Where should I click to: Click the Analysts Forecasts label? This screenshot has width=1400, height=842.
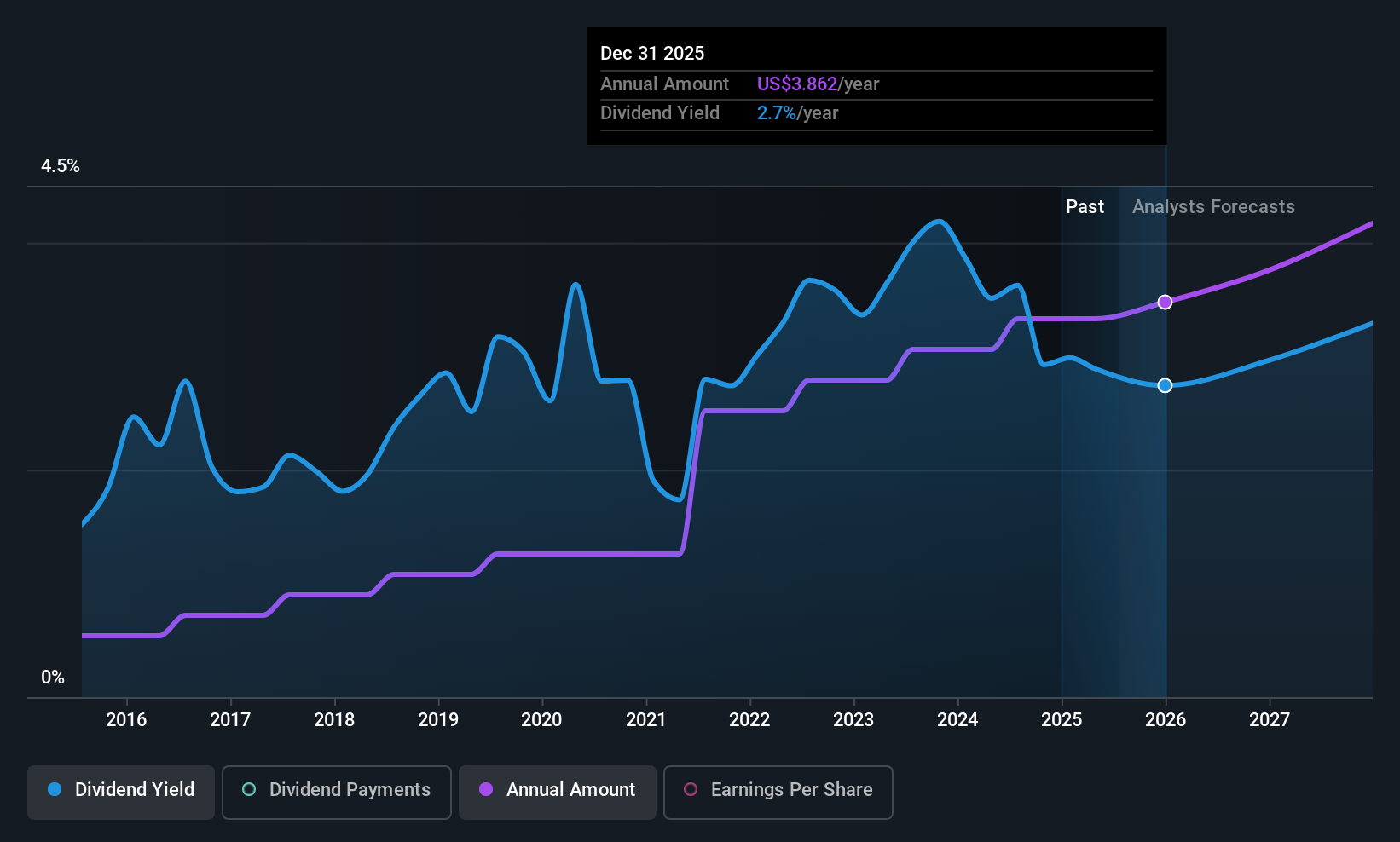[x=1213, y=206]
